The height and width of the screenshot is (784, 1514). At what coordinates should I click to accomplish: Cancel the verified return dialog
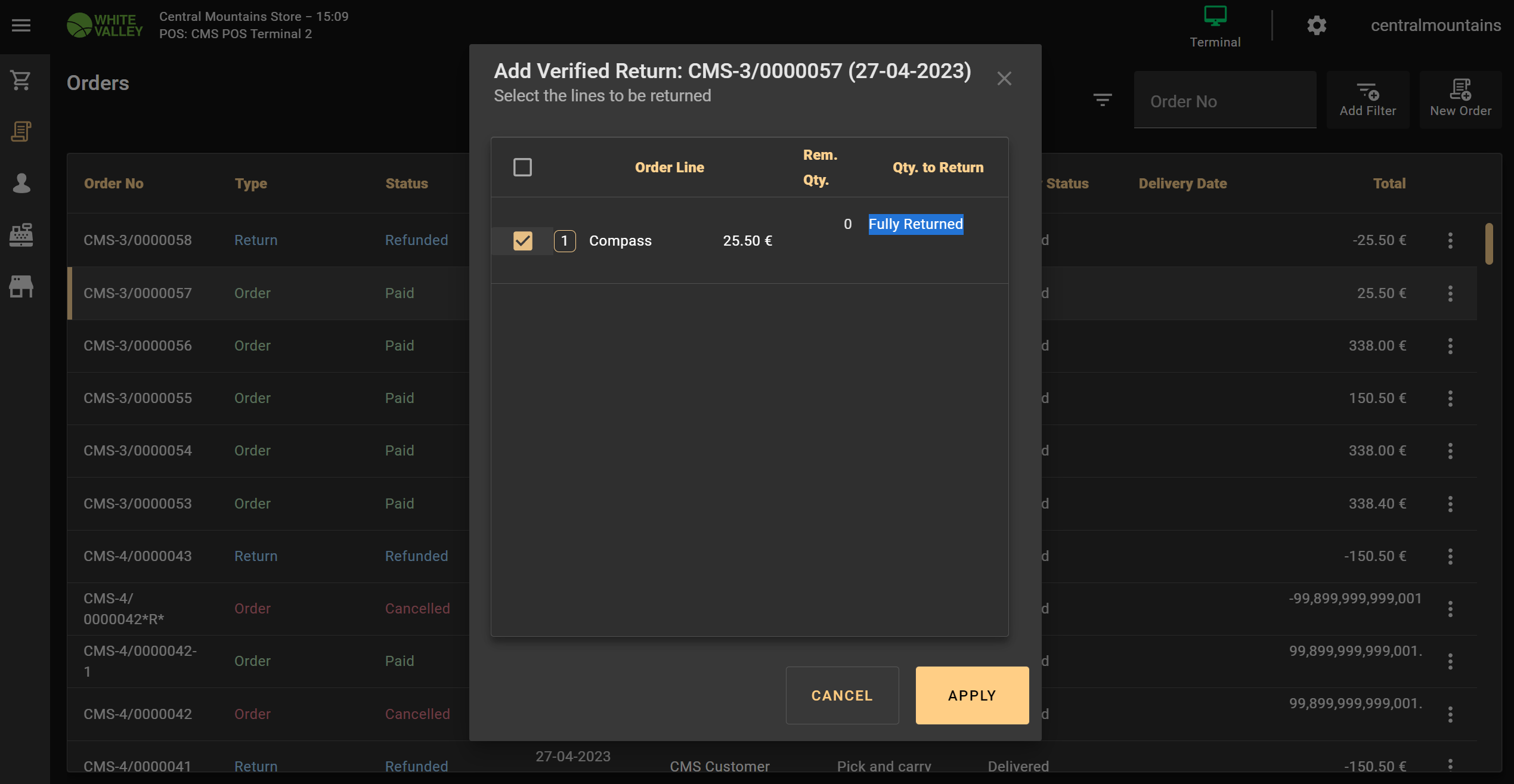(x=842, y=695)
